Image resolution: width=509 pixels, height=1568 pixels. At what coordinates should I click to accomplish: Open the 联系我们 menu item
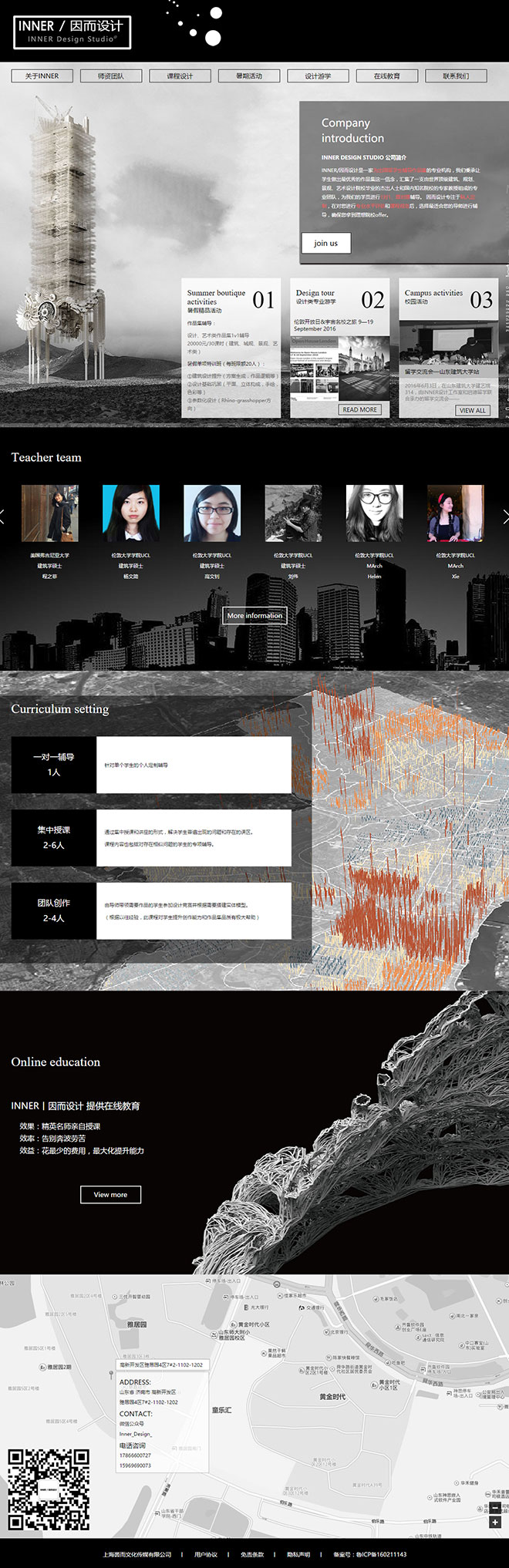click(456, 76)
